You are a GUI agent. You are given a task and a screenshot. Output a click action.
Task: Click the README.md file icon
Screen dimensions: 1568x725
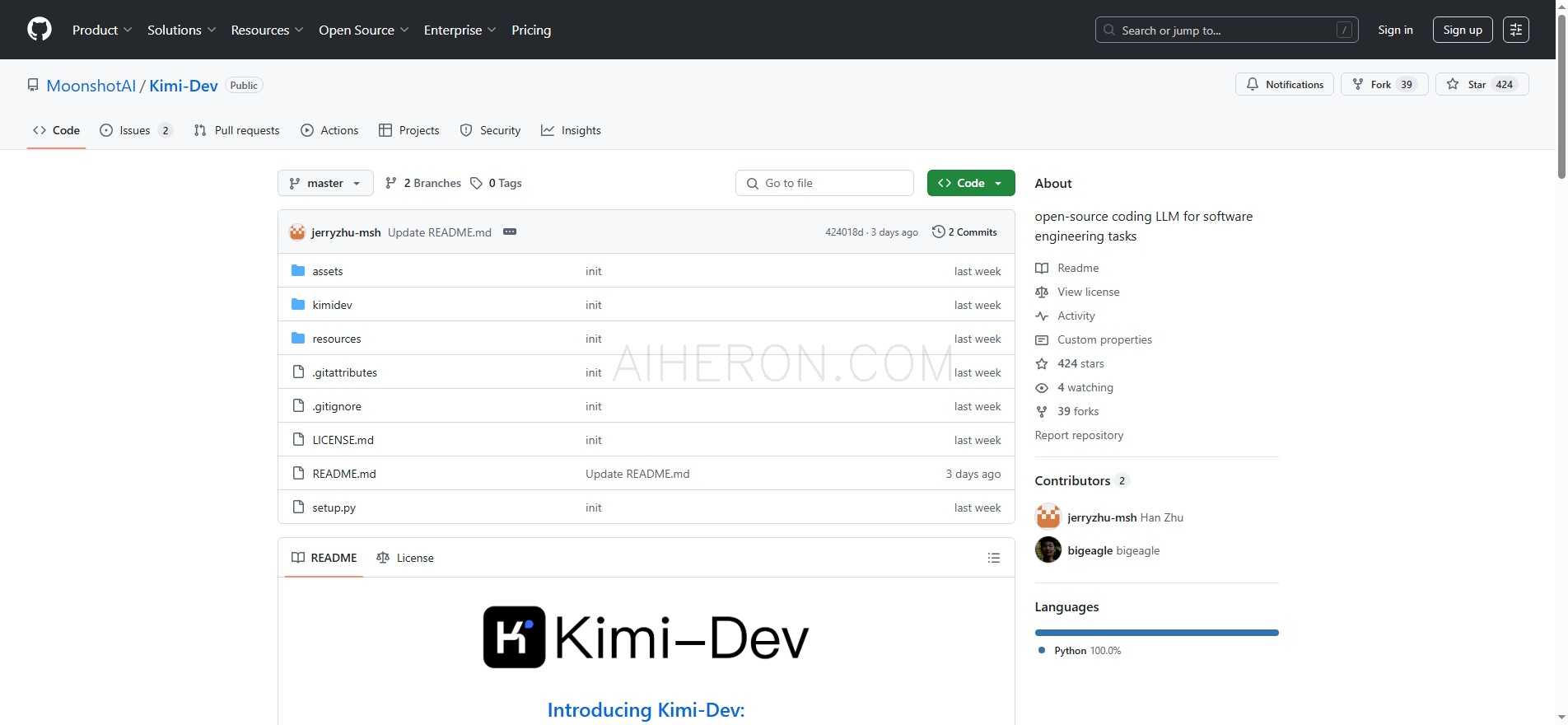point(299,474)
